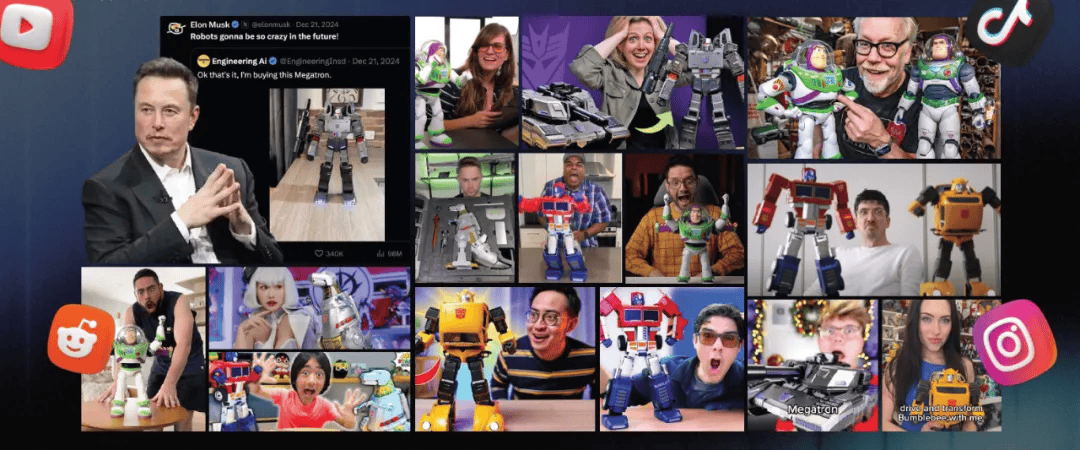Select thumbnail of man with yellow Bumblebee
1080x450 pixels.
click(x=504, y=358)
